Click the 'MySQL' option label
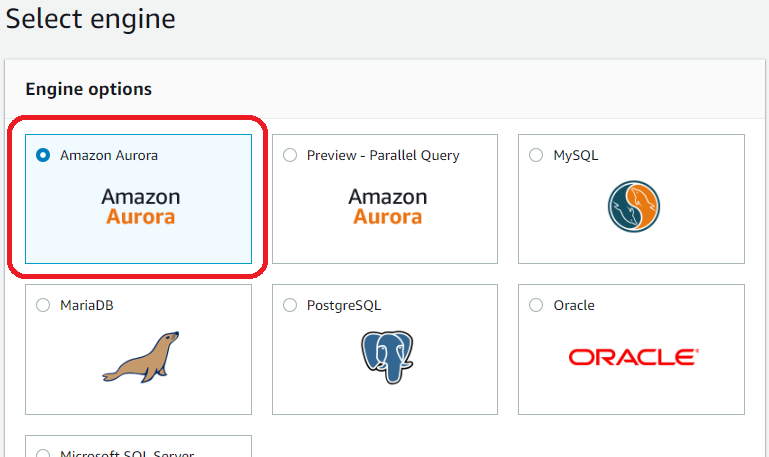This screenshot has height=457, width=769. point(576,155)
